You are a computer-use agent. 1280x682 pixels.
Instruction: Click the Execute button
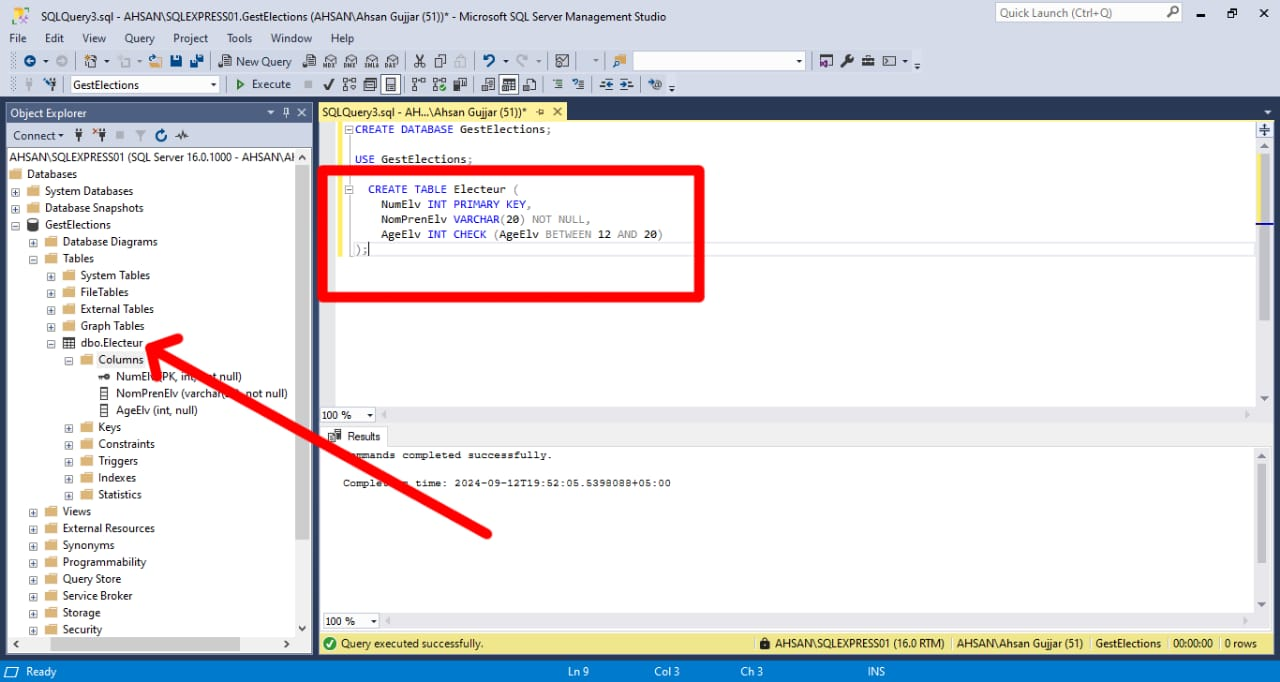pos(263,84)
